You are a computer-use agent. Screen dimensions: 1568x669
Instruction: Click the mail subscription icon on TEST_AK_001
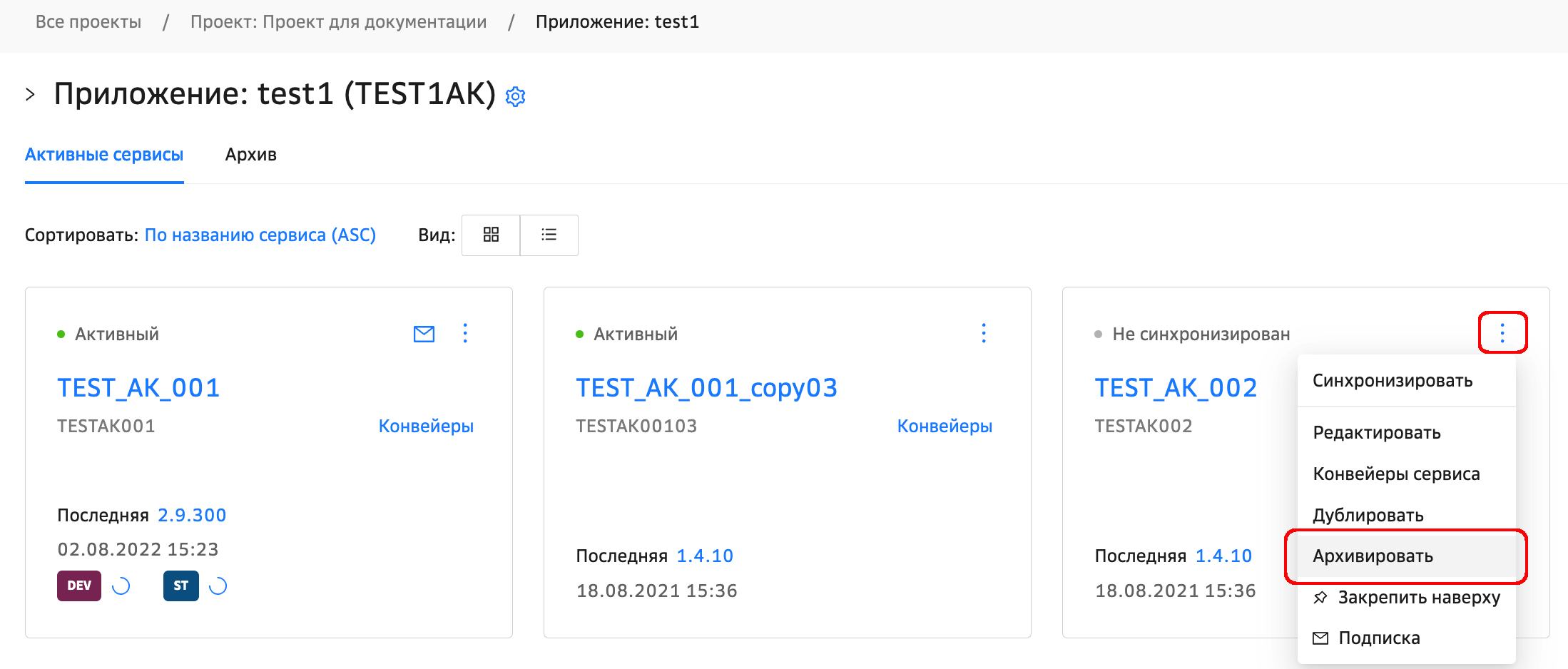pyautogui.click(x=424, y=334)
